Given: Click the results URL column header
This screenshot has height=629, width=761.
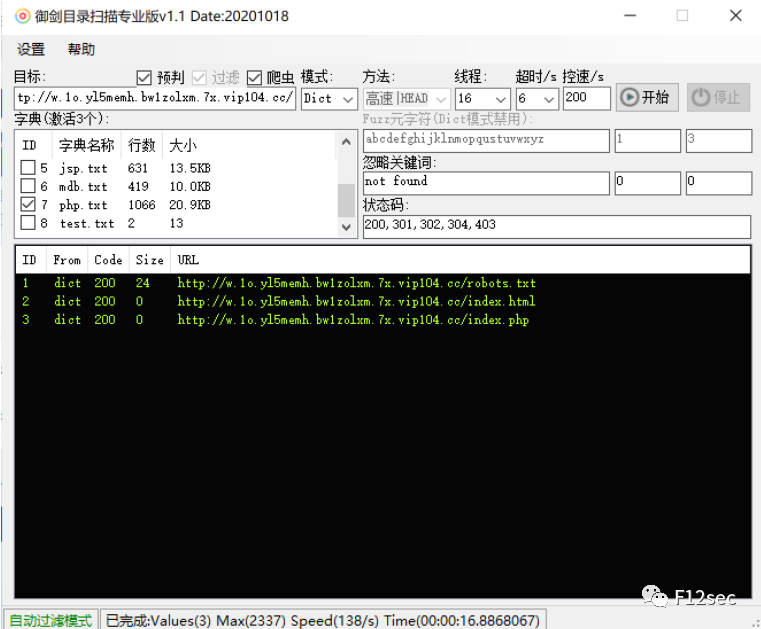Looking at the screenshot, I should [x=188, y=260].
